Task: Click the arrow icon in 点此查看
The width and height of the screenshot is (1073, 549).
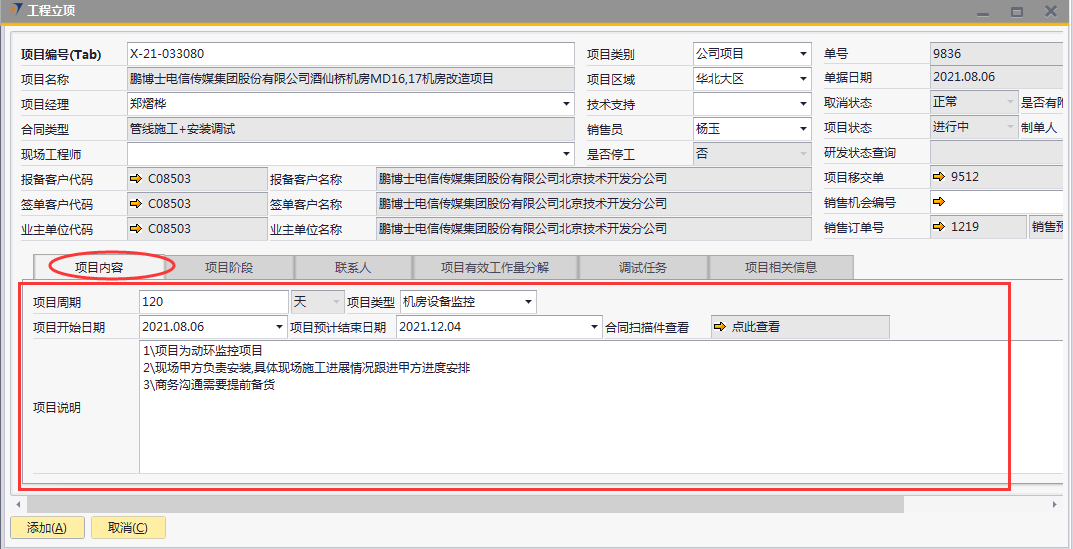Action: 720,327
